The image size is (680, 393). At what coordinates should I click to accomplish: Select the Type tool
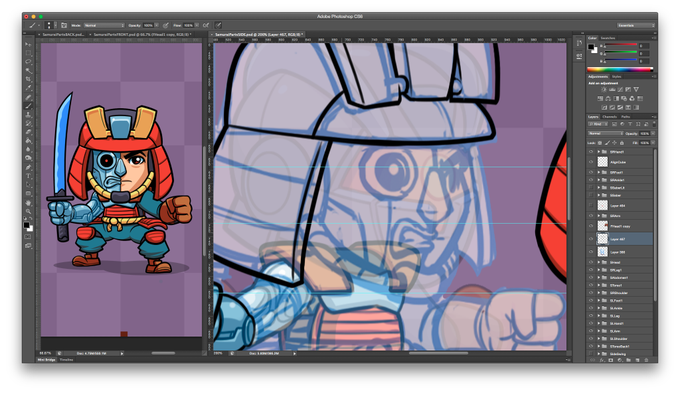pos(28,176)
